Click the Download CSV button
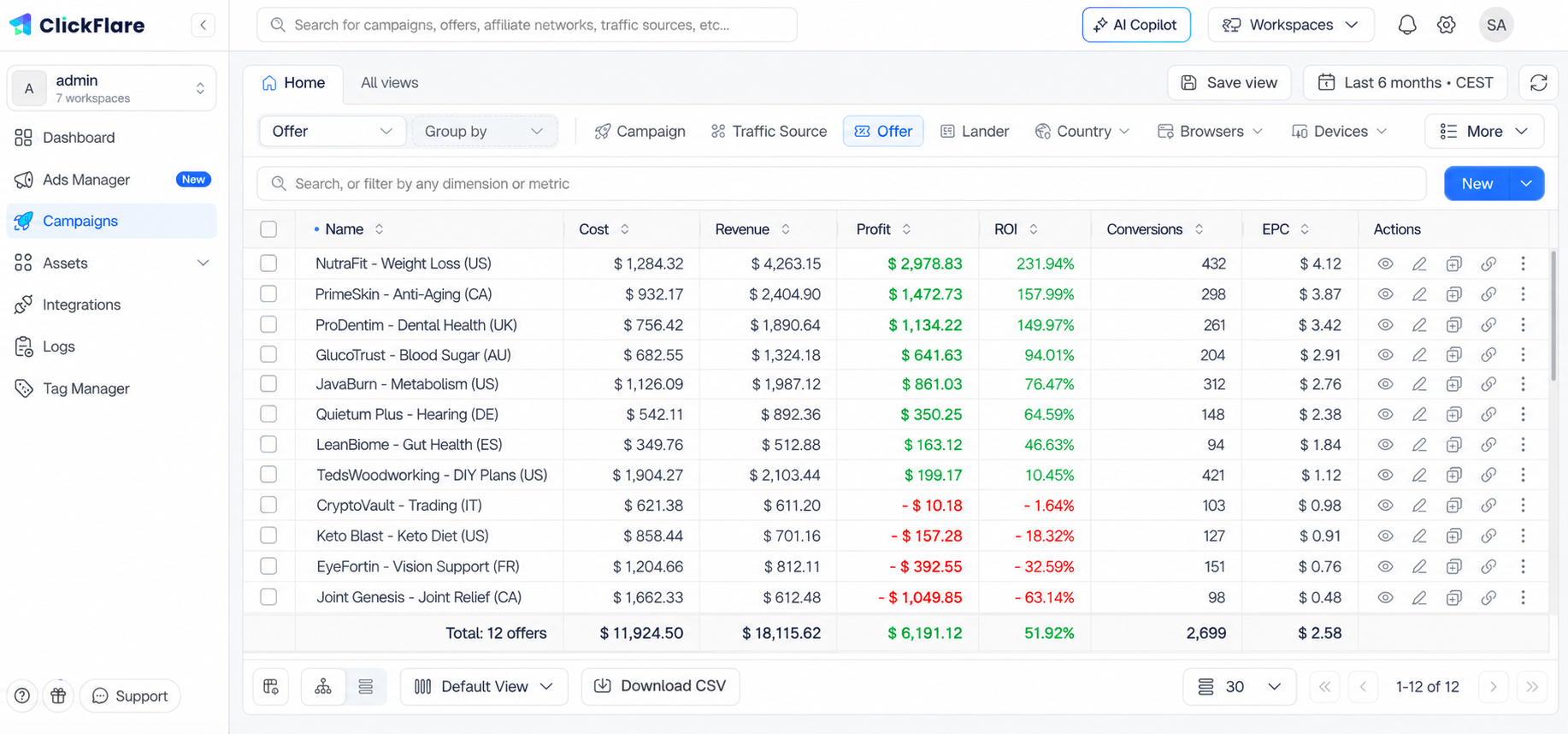 (660, 686)
